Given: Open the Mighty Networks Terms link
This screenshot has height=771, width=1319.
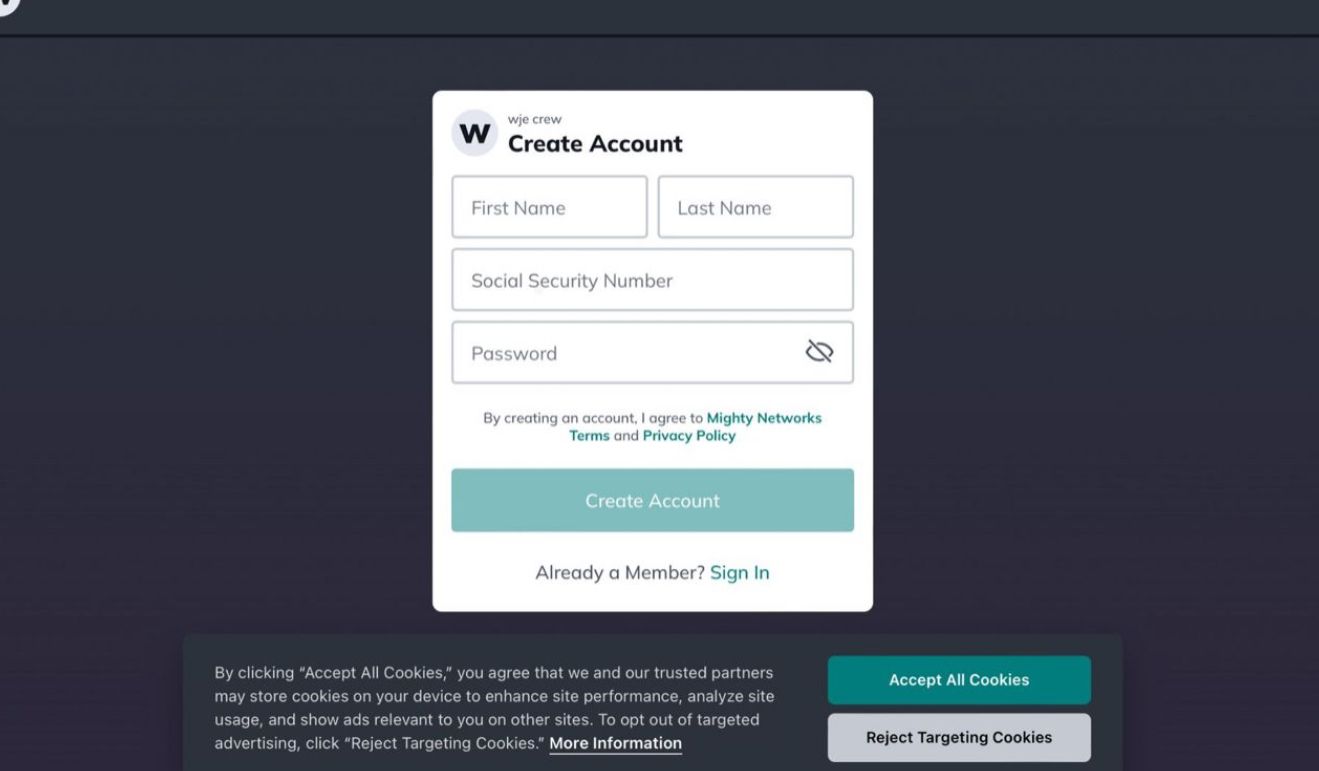Looking at the screenshot, I should click(x=764, y=418).
